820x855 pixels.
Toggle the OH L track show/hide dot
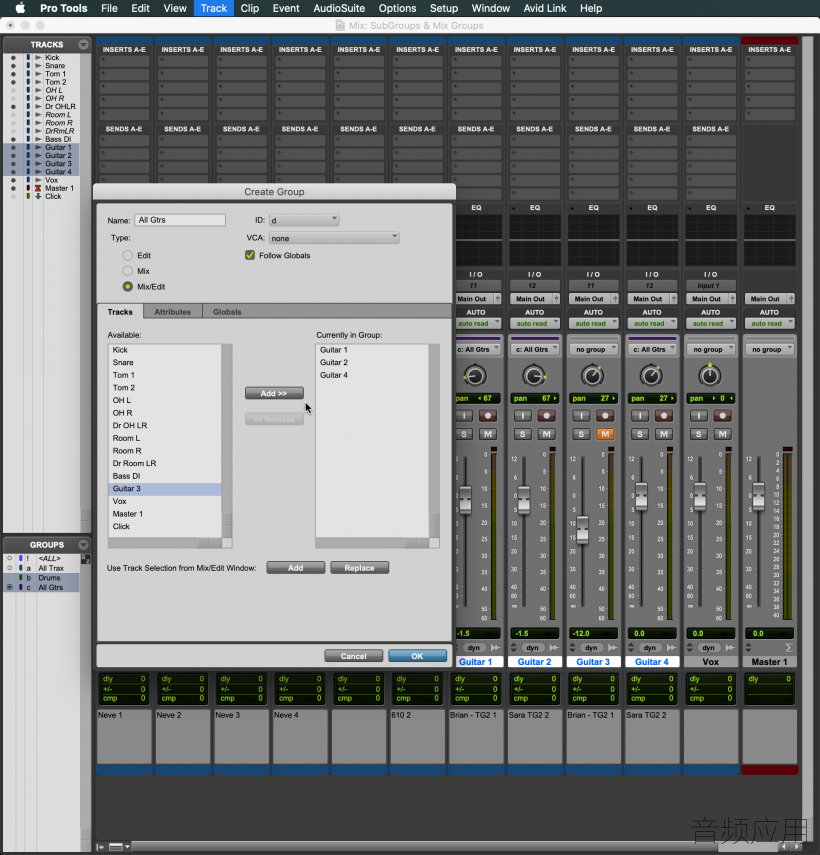click(x=13, y=90)
